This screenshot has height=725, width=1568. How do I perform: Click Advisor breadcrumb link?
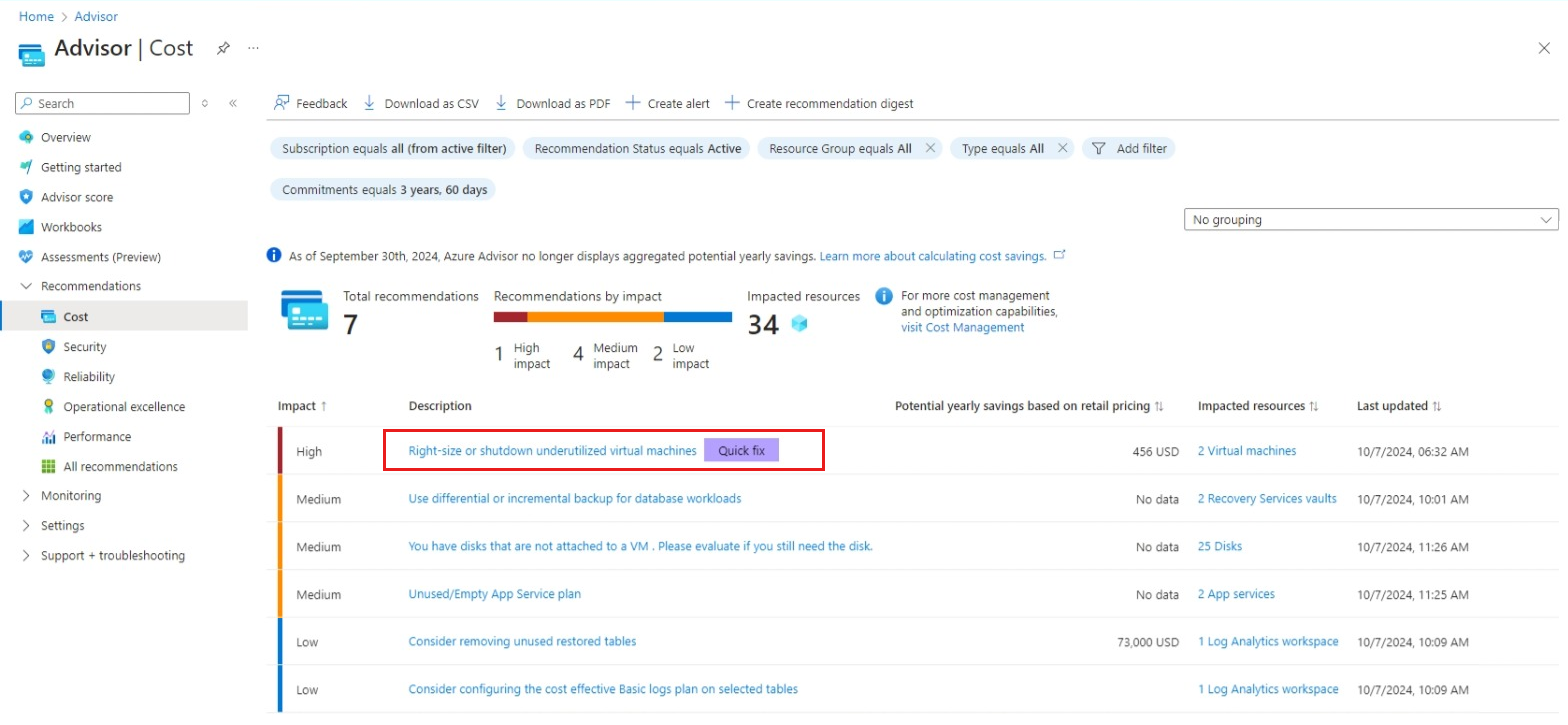pyautogui.click(x=96, y=16)
